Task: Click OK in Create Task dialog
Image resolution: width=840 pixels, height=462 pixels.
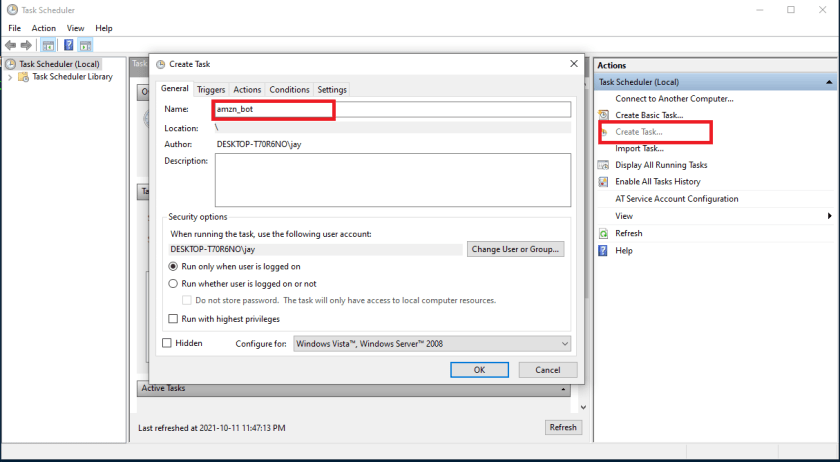Action: tap(479, 370)
